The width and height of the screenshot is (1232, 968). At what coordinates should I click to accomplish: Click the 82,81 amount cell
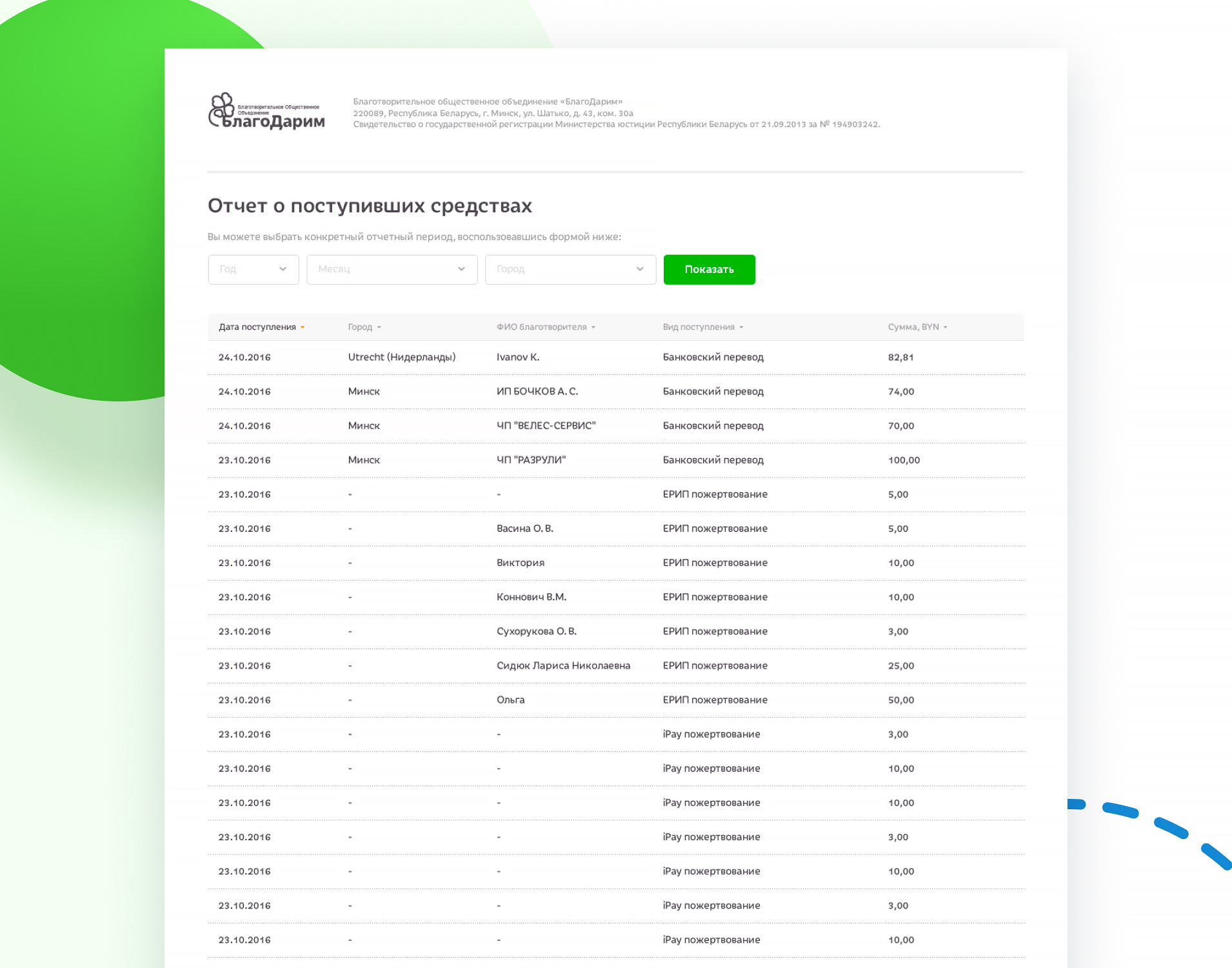(900, 358)
